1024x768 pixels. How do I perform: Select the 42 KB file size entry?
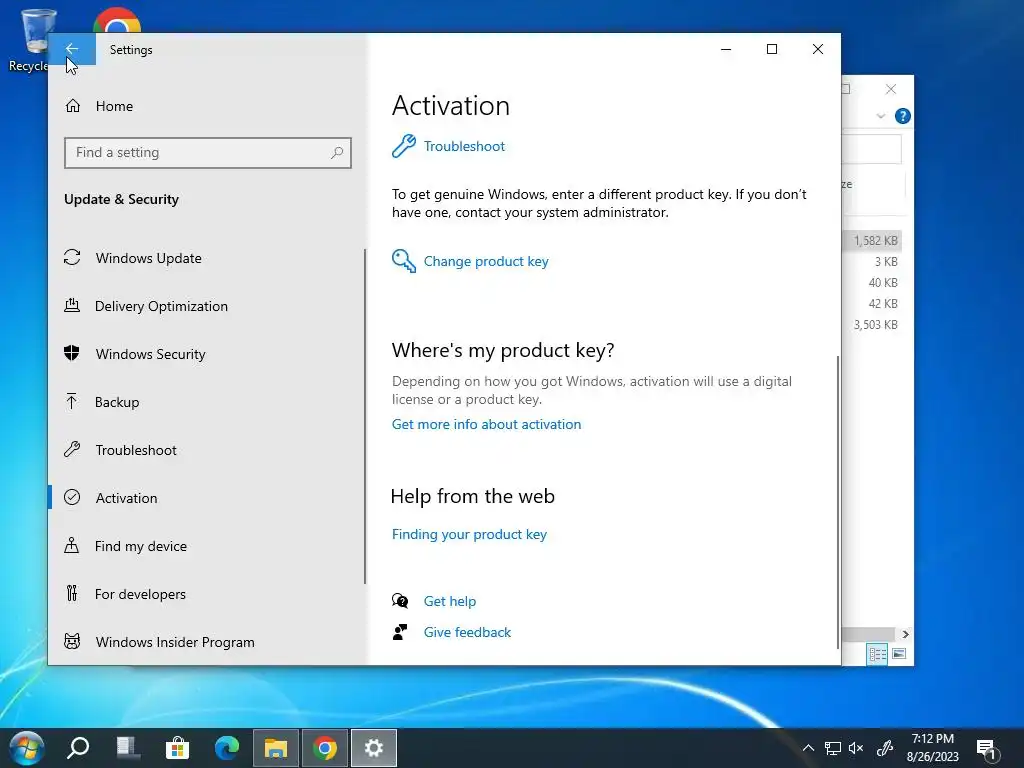click(x=883, y=304)
